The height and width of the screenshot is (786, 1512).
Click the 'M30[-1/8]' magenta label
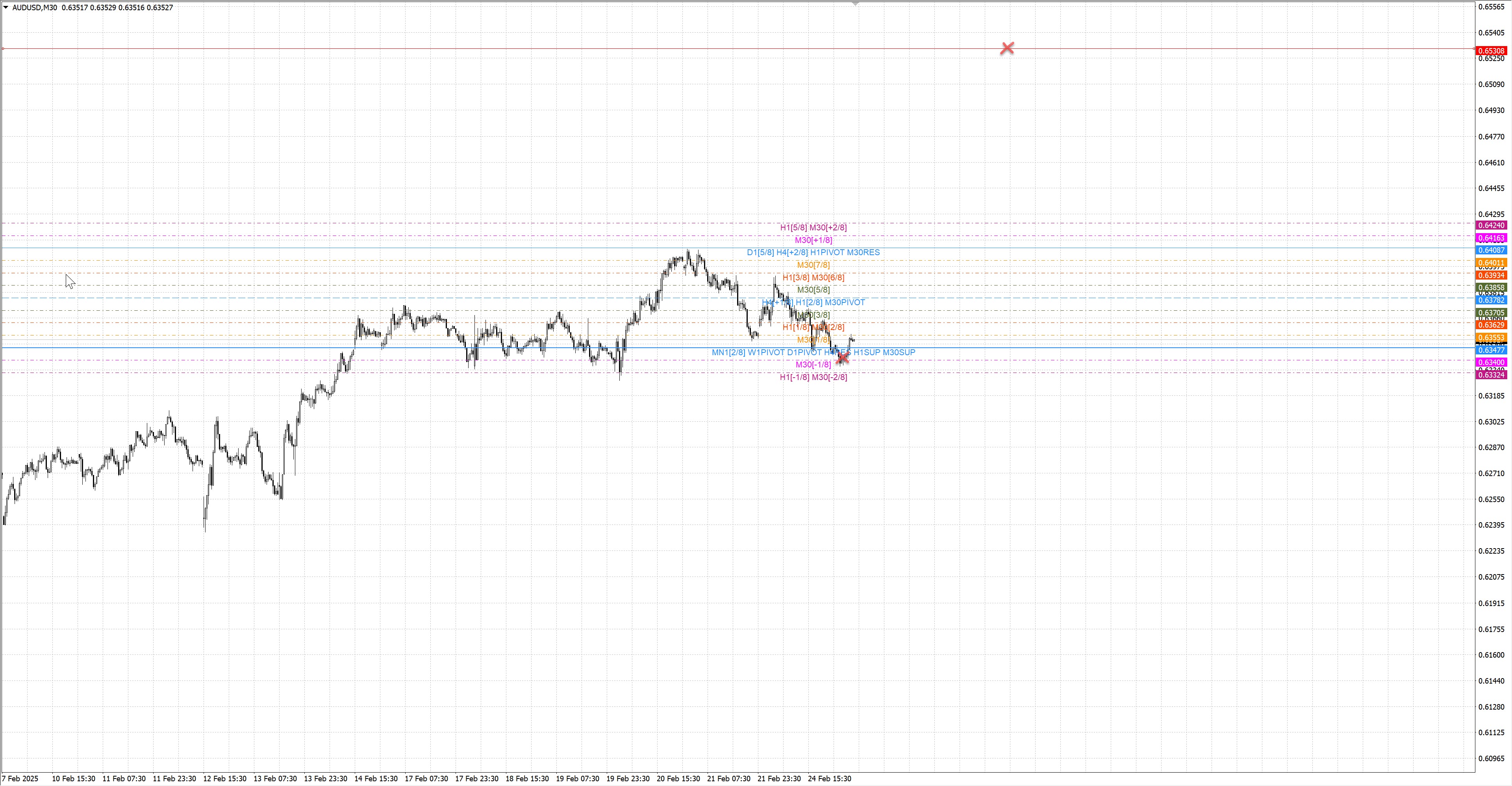813,365
